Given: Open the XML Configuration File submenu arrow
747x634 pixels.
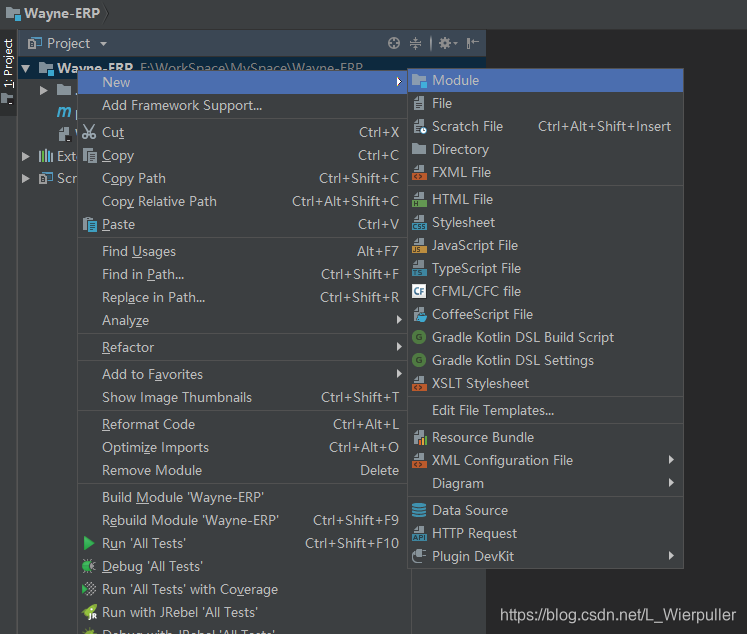Looking at the screenshot, I should tap(671, 460).
